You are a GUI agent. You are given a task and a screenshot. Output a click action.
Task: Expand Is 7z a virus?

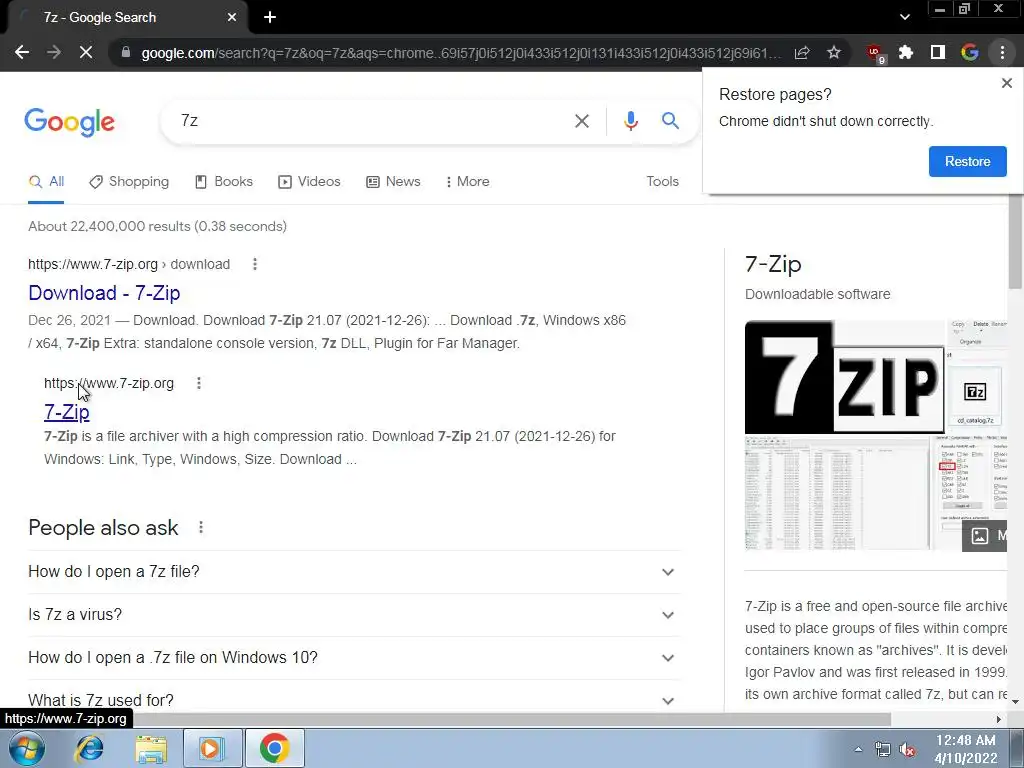point(354,615)
